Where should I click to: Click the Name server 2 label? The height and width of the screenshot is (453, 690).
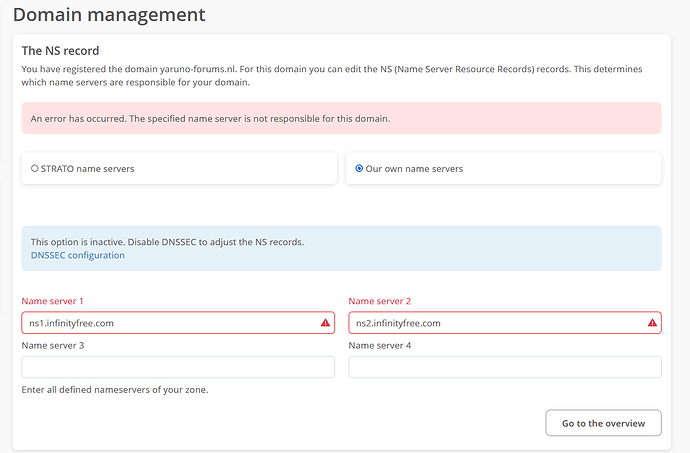[380, 301]
